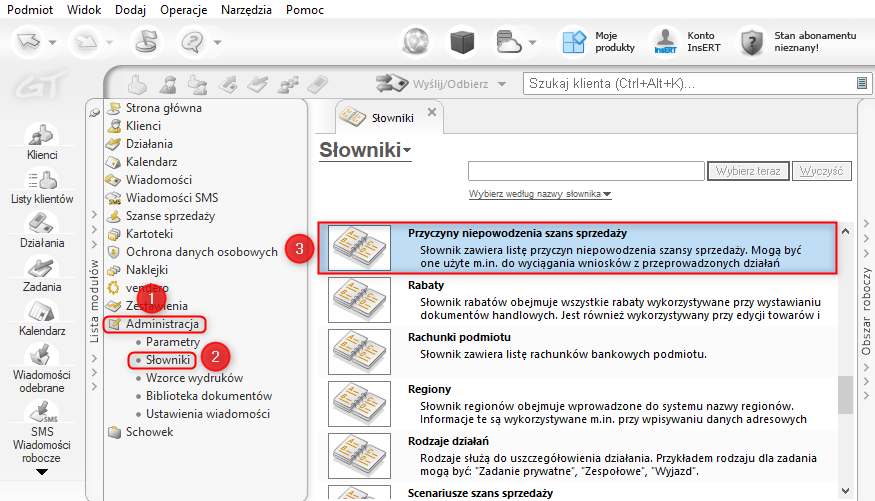Select Regiony dictionary entry
Screen dimensions: 875x501
coord(578,404)
